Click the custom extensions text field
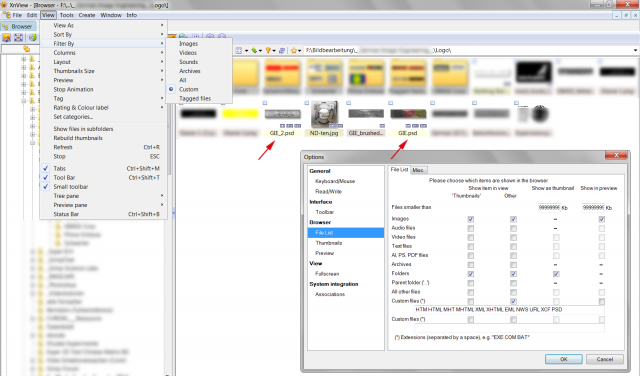This screenshot has height=376, width=640. 509,310
